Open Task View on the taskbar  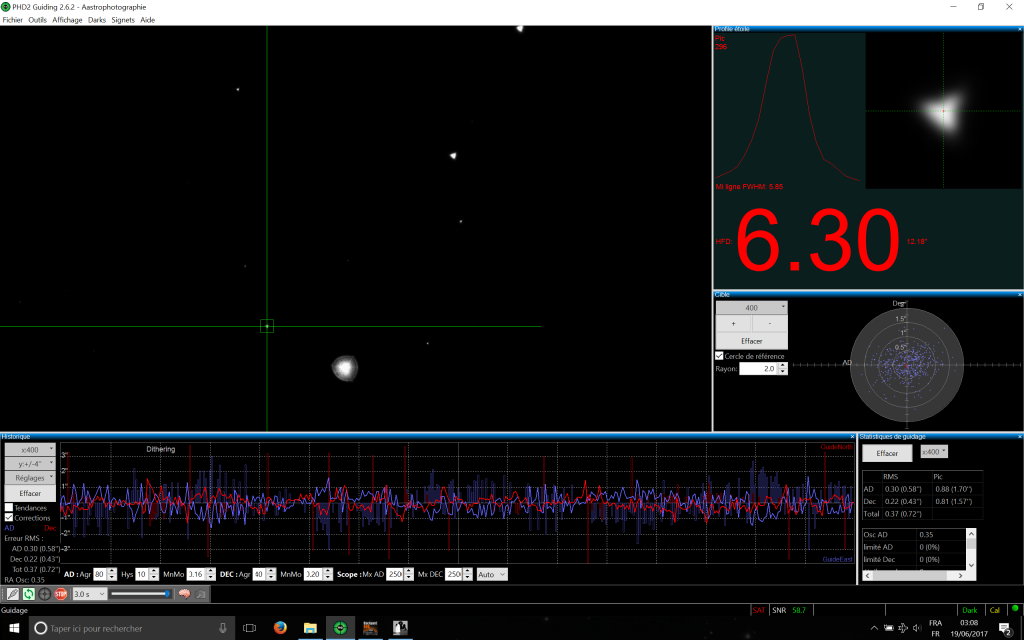[249, 628]
